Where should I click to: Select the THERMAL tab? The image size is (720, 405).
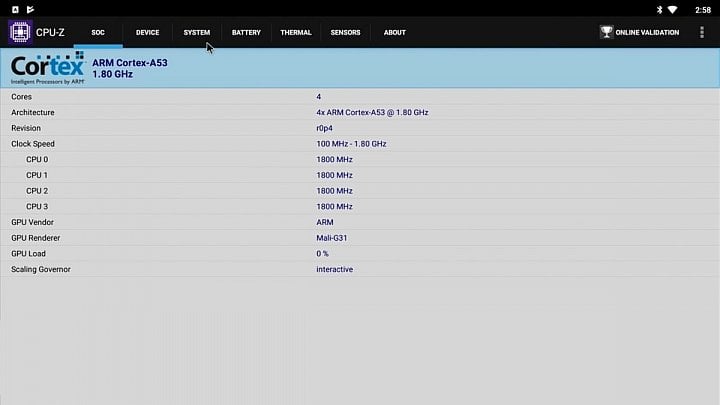pyautogui.click(x=296, y=33)
